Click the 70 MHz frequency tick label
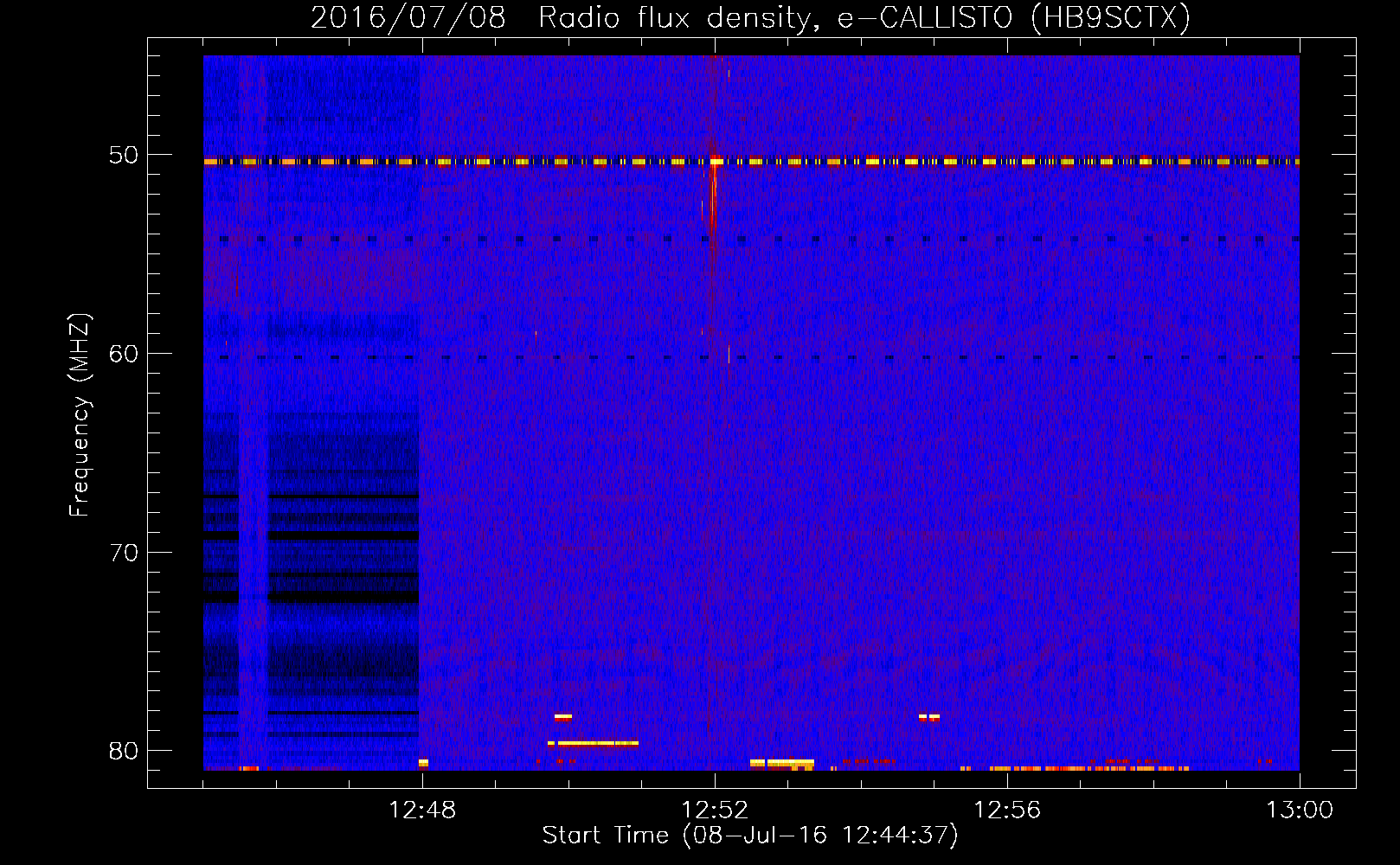The image size is (1400, 865). point(124,552)
